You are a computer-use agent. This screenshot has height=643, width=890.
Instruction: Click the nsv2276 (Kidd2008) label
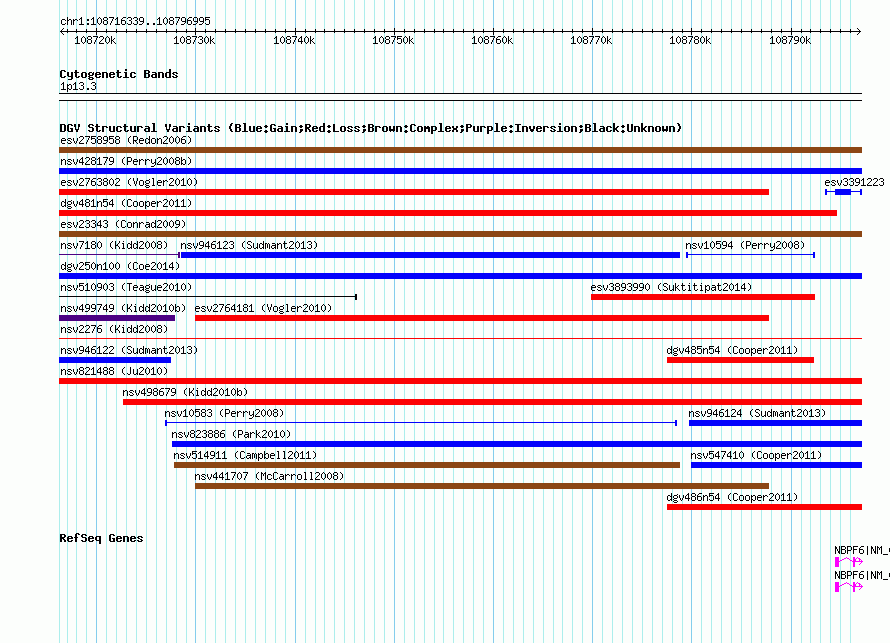tap(114, 329)
